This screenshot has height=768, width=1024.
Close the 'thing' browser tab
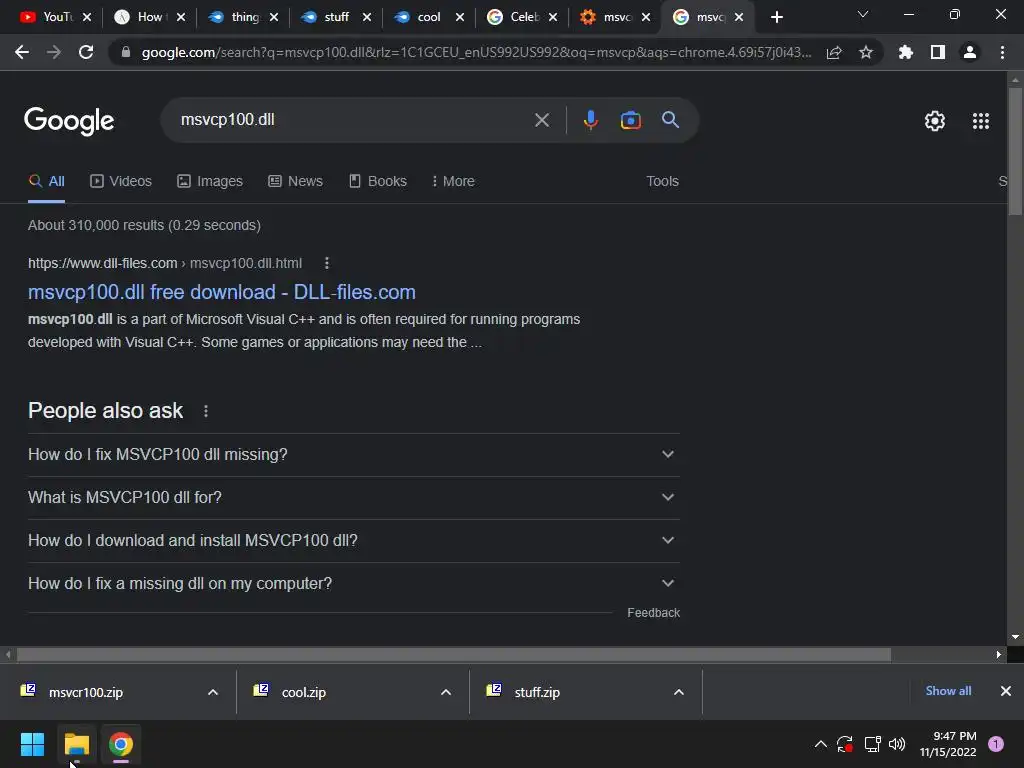274,18
